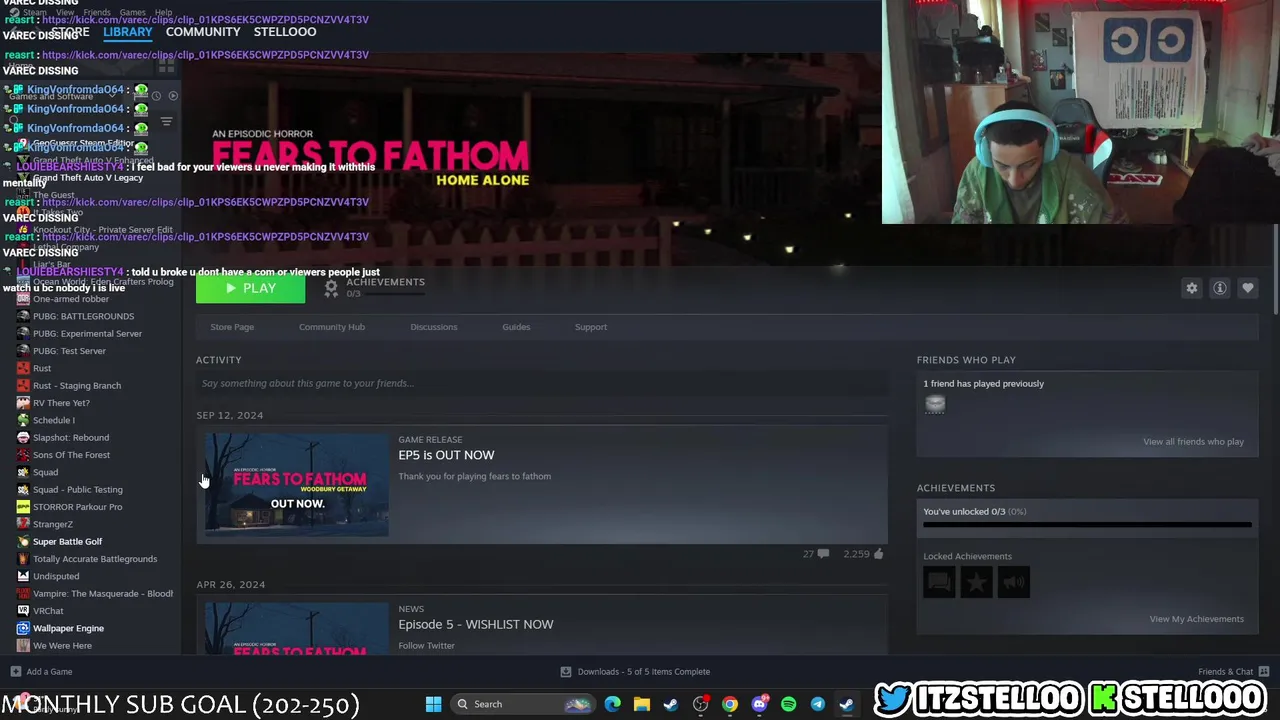Open the Friends & Chat icon
Image resolution: width=1280 pixels, height=720 pixels.
[x=1264, y=672]
